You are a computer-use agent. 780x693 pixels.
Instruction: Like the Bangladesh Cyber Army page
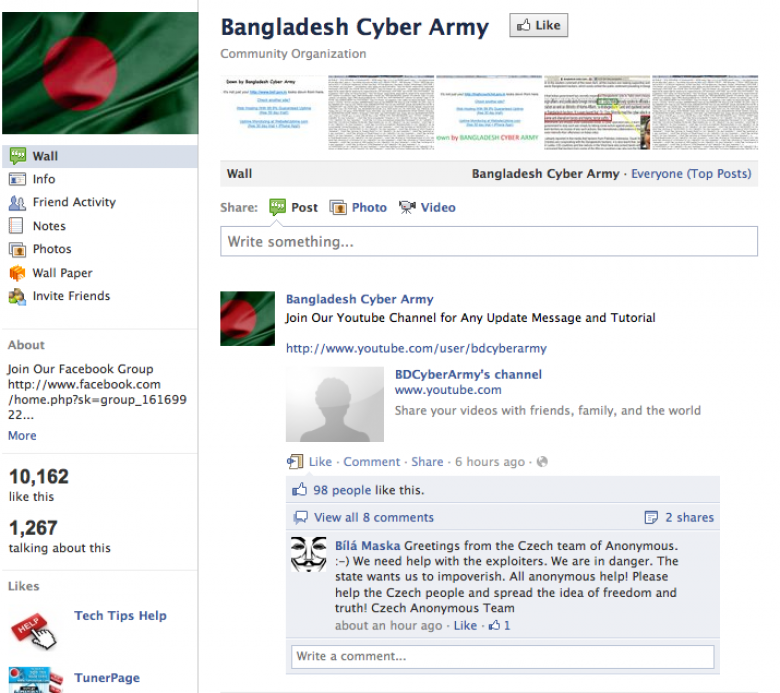(x=538, y=25)
